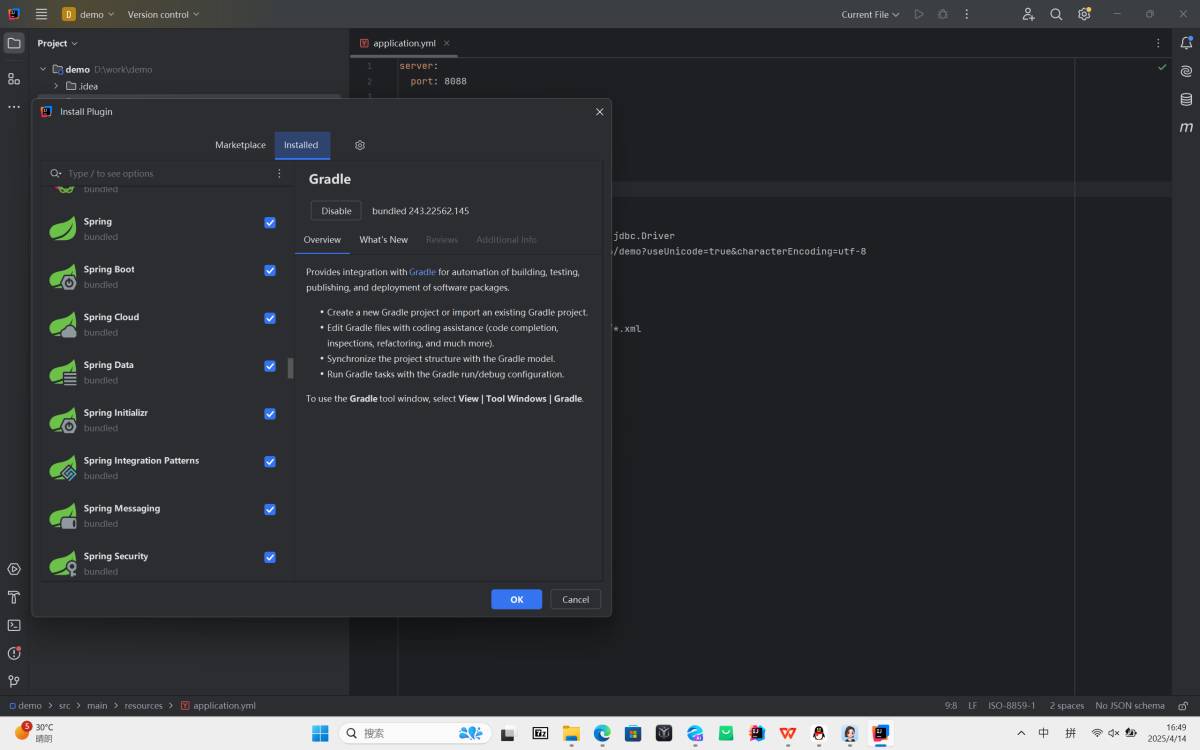Uncheck the Spring Messaging plugin checkbox
The width and height of the screenshot is (1200, 750).
(270, 509)
